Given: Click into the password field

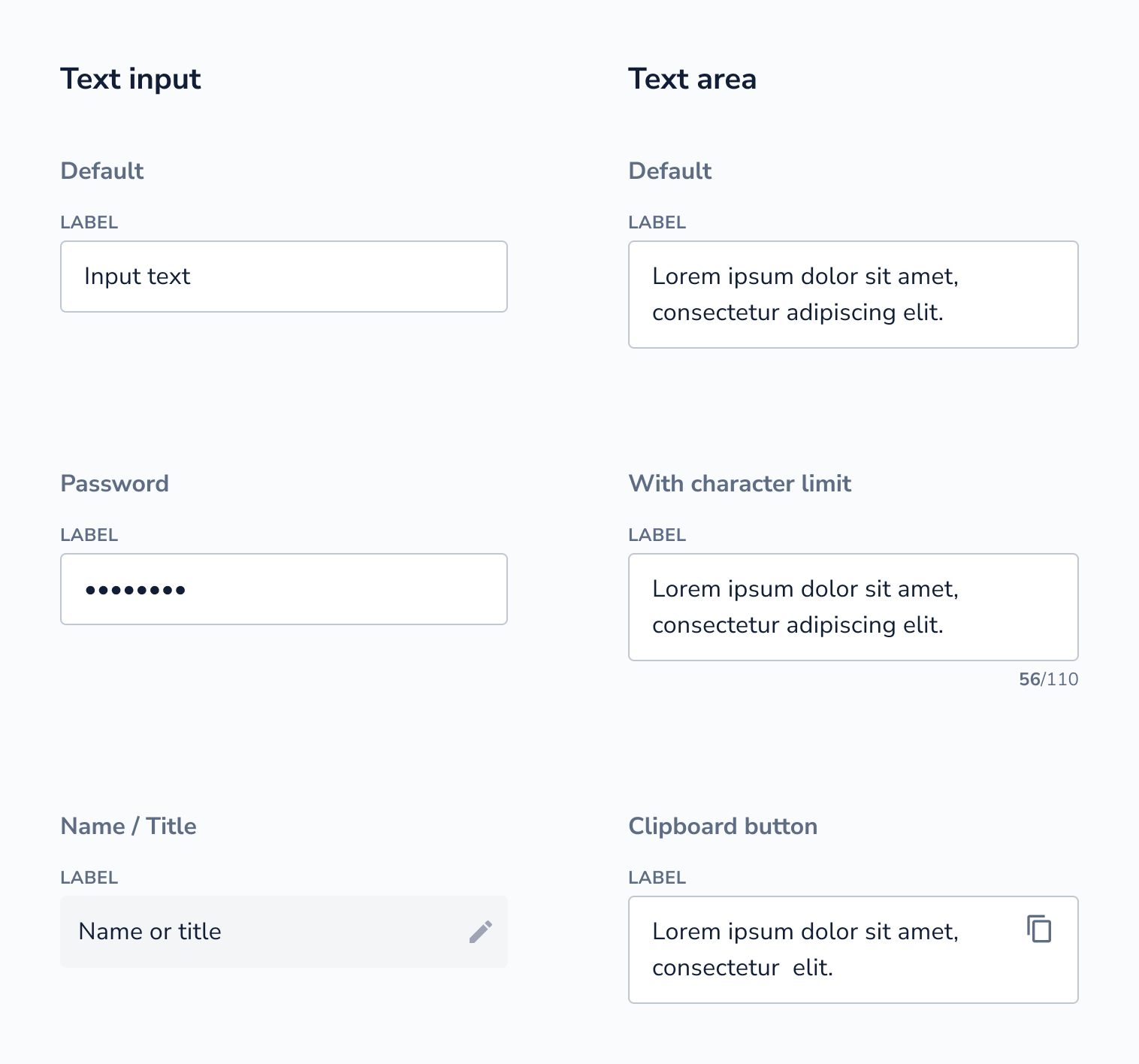Looking at the screenshot, I should (x=284, y=589).
